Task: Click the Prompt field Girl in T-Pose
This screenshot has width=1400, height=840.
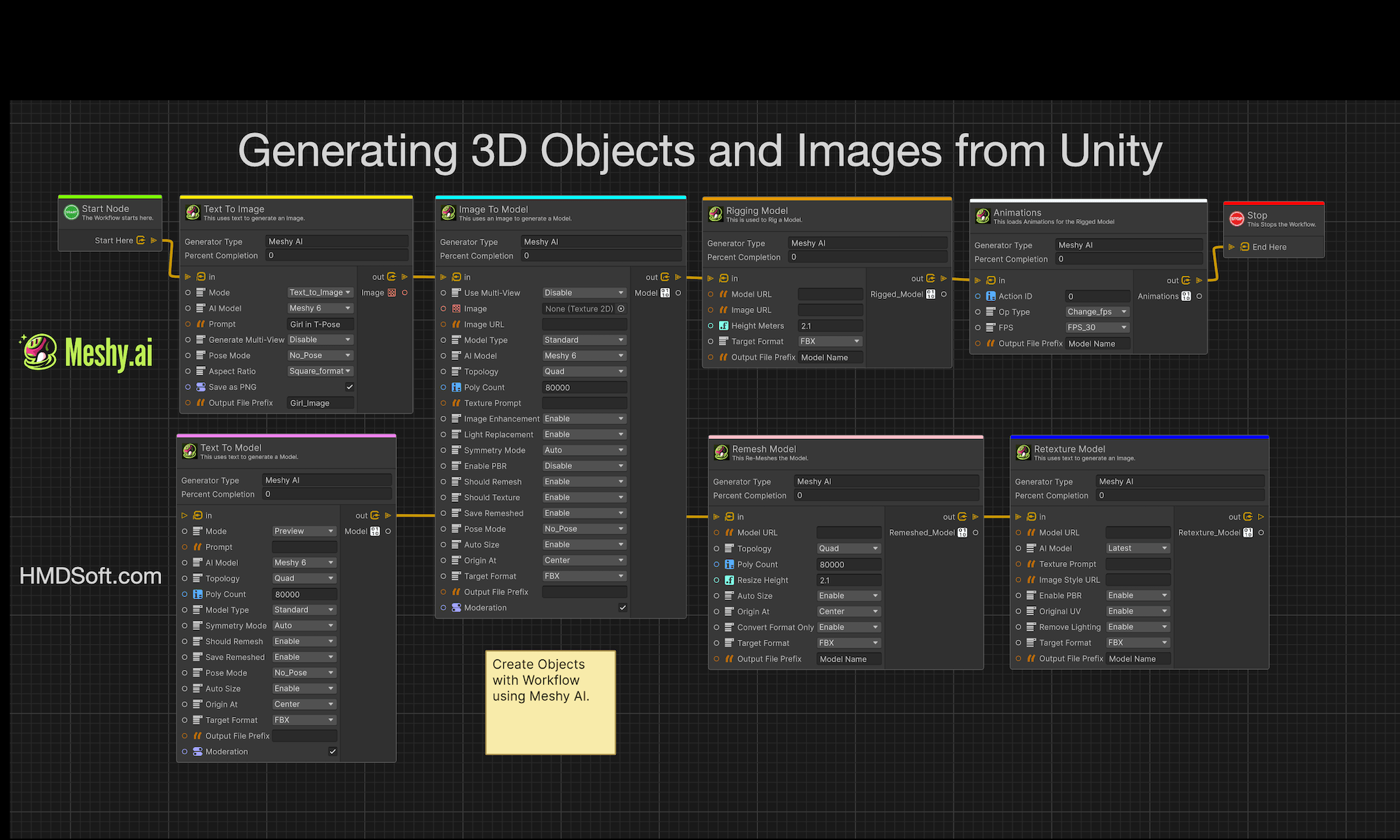Action: [x=320, y=324]
